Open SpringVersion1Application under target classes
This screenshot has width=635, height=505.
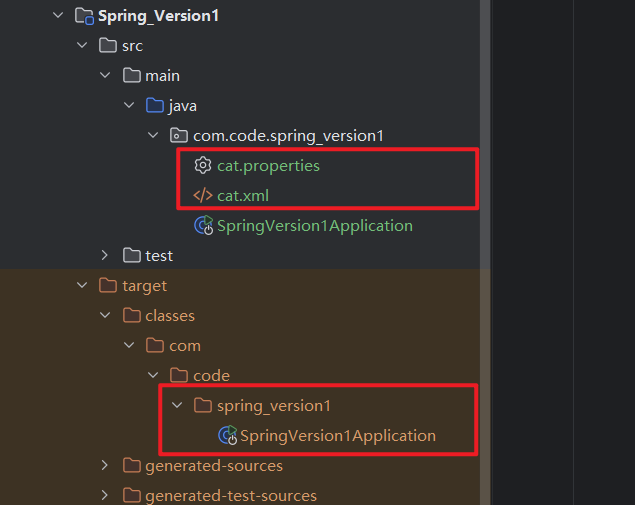[338, 436]
